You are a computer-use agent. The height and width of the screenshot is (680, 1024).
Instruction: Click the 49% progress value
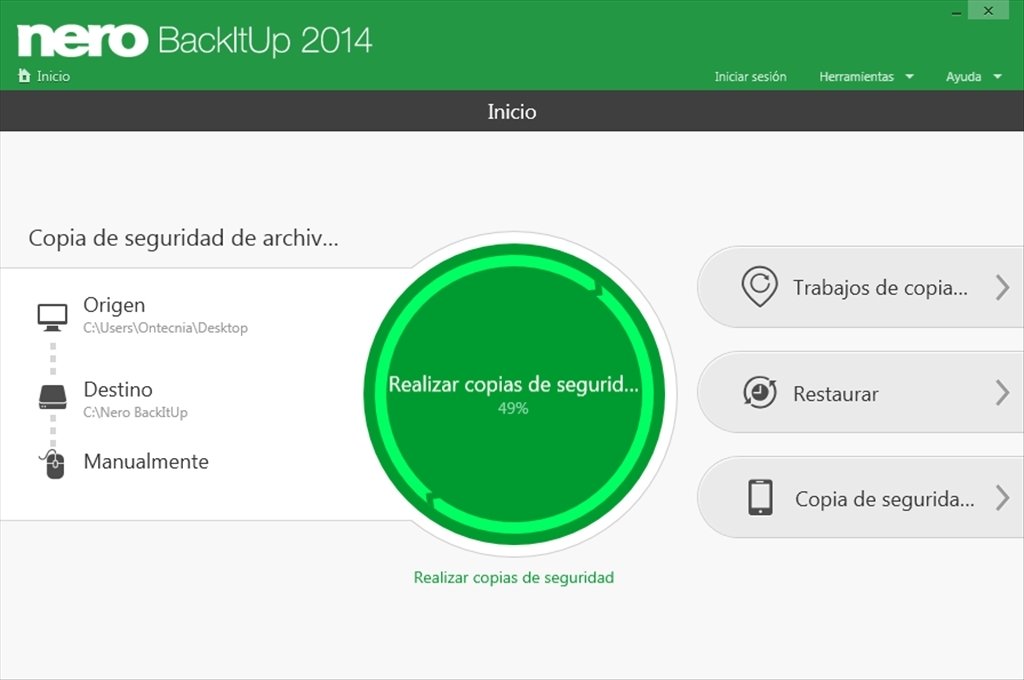point(513,409)
